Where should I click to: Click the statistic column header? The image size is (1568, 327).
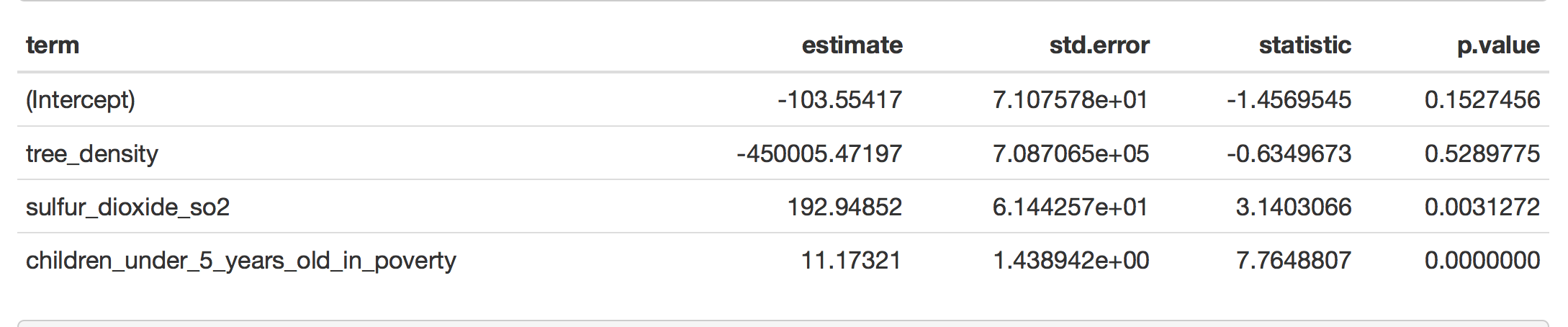1305,45
